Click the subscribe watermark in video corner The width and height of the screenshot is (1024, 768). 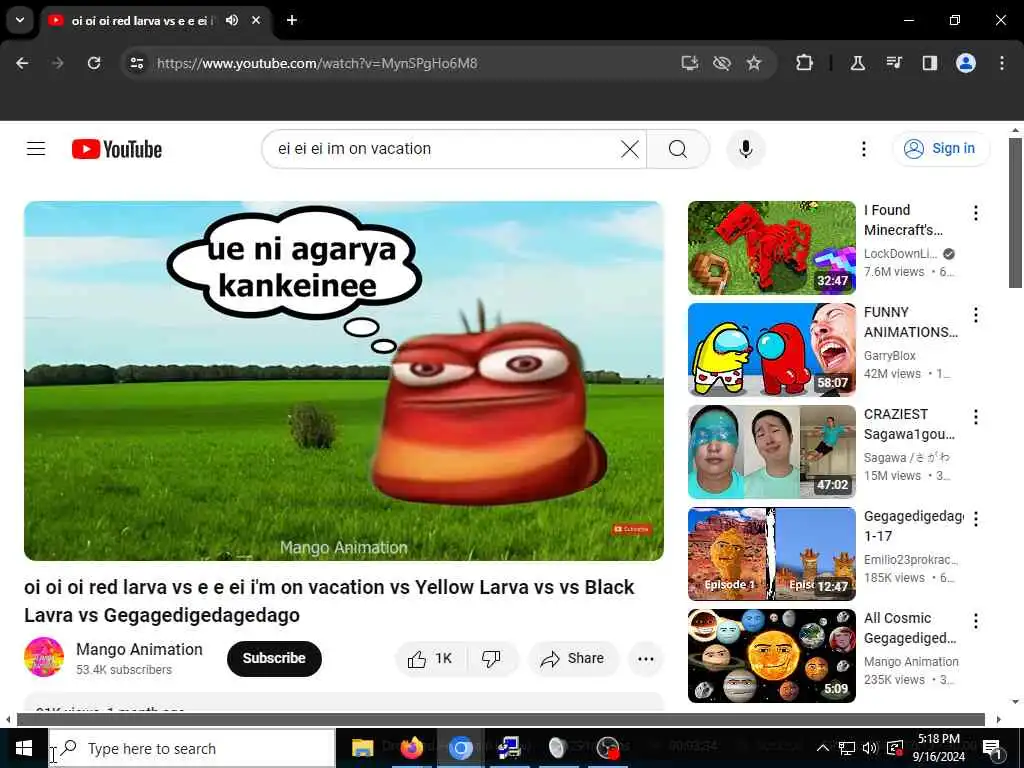pos(632,529)
